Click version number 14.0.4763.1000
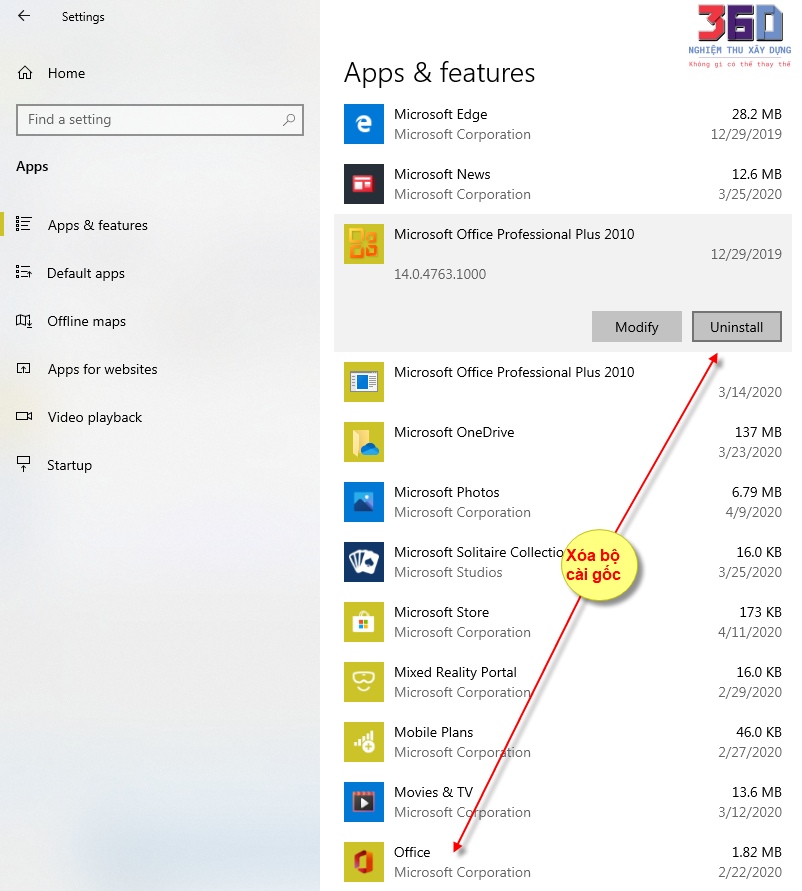 tap(440, 274)
